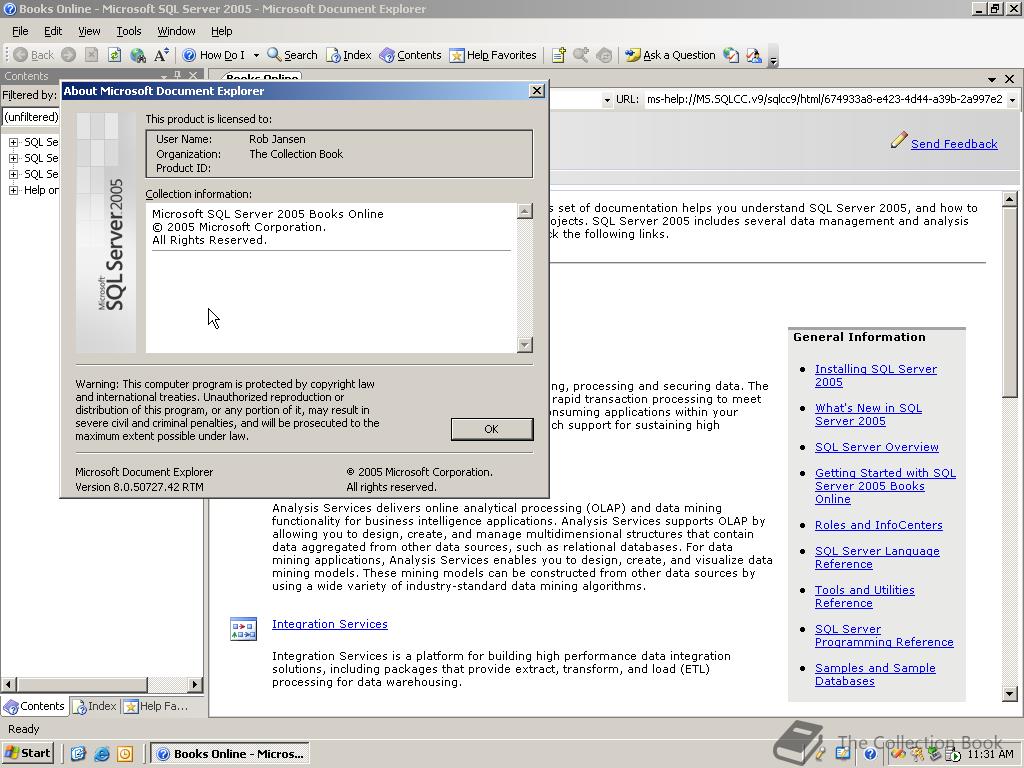Viewport: 1024px width, 768px height.
Task: Open the active documents list arrow
Action: pos(992,79)
